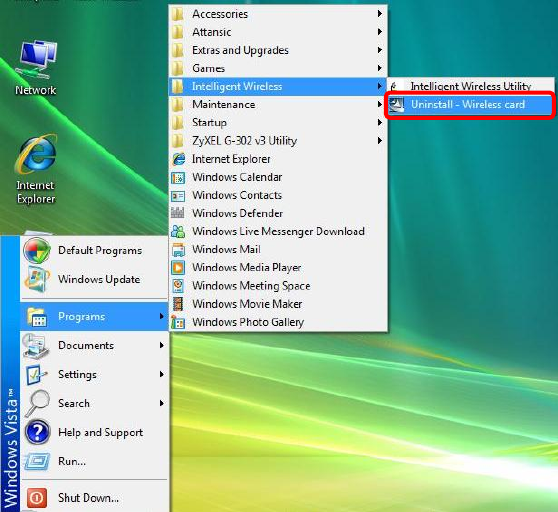Expand the Intelligent Wireless submenu arrow
This screenshot has height=512, width=558.
tap(380, 86)
